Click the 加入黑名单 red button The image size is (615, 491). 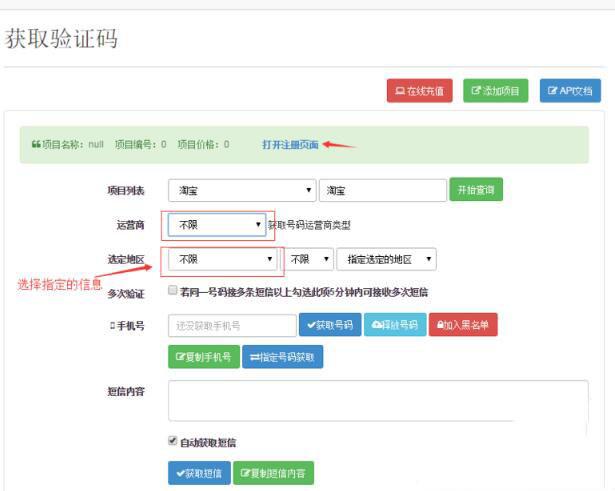(463, 325)
